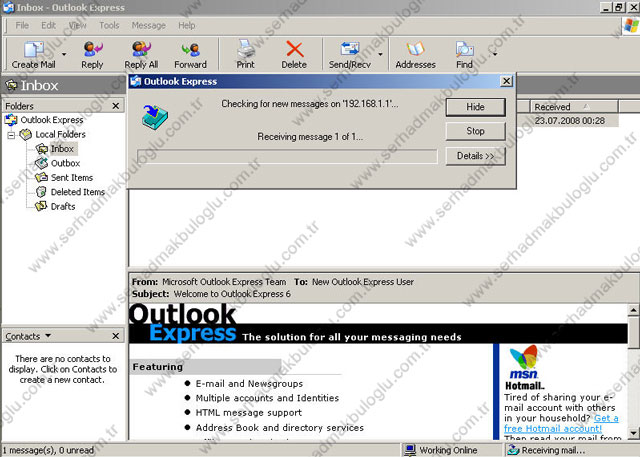This screenshot has width=640, height=457.
Task: Click the preview pane scrollbar up arrow
Action: [x=633, y=311]
